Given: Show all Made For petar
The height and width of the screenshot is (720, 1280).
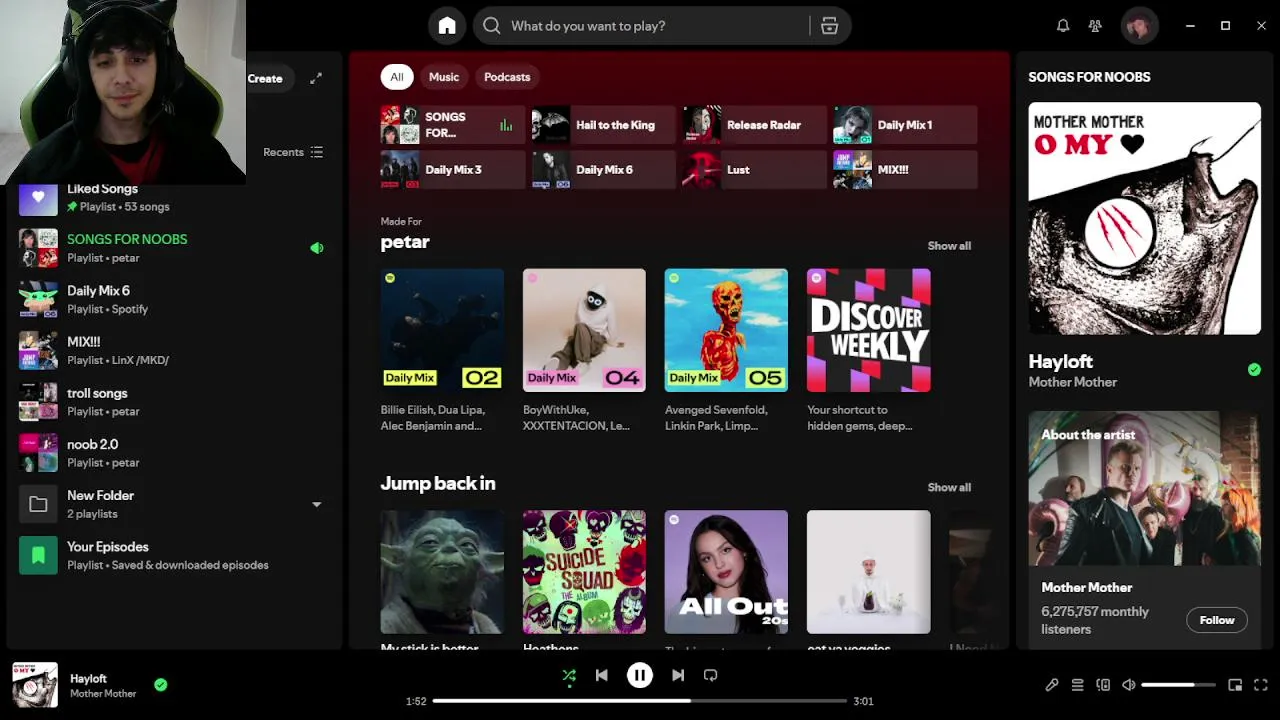Looking at the screenshot, I should click(949, 246).
